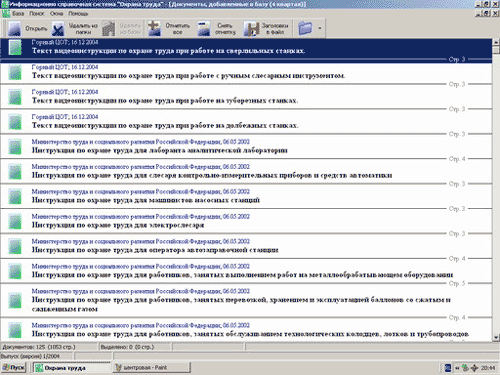Select the title about работе на сверлильных станках
This screenshot has width=500, height=375.
point(168,51)
